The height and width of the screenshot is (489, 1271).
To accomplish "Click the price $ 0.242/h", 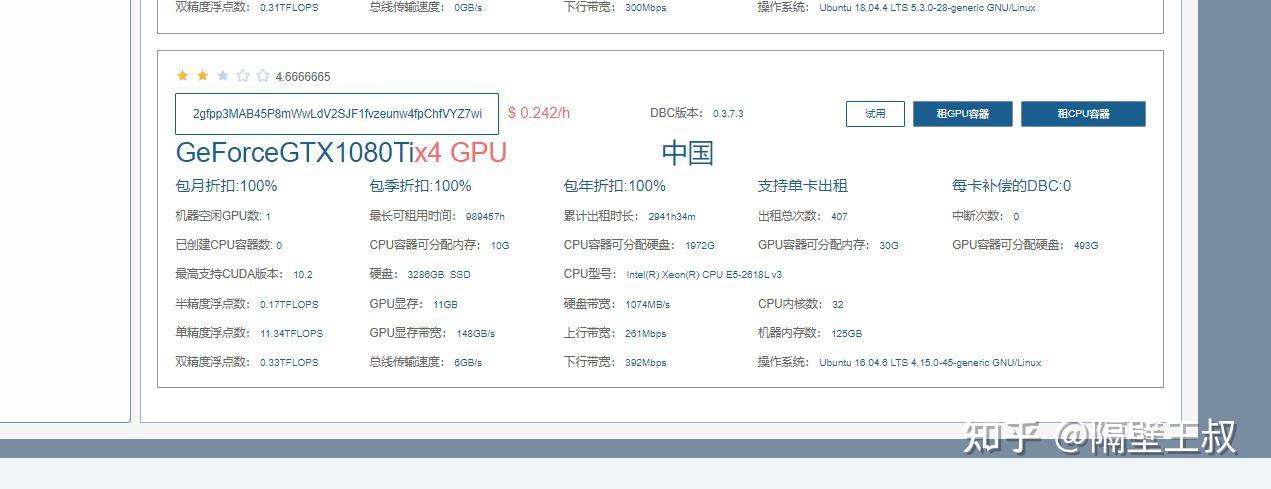I will 539,113.
